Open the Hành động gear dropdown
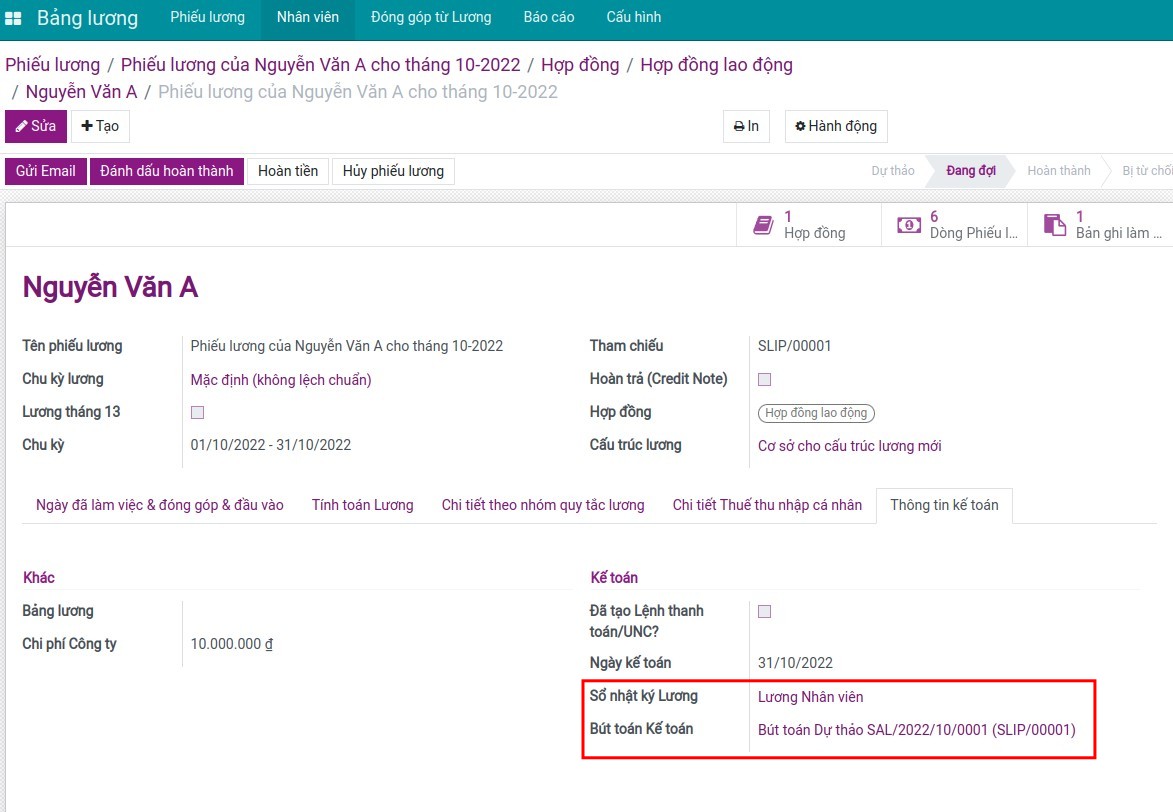The image size is (1173, 812). (x=835, y=126)
